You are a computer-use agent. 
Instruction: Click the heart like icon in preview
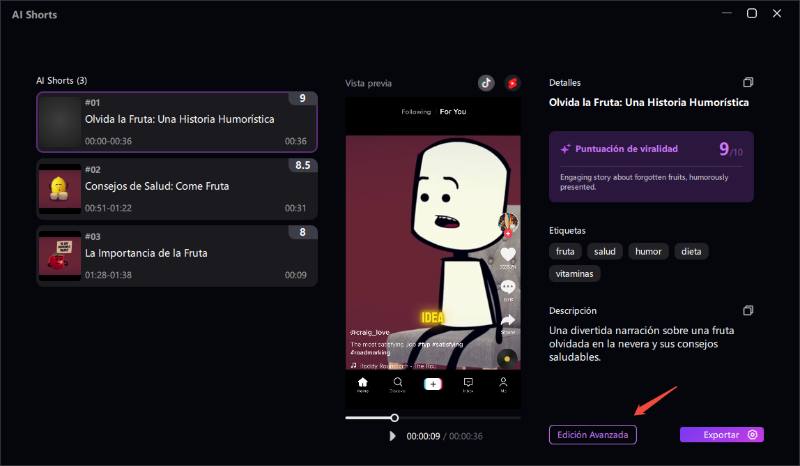[x=508, y=253]
